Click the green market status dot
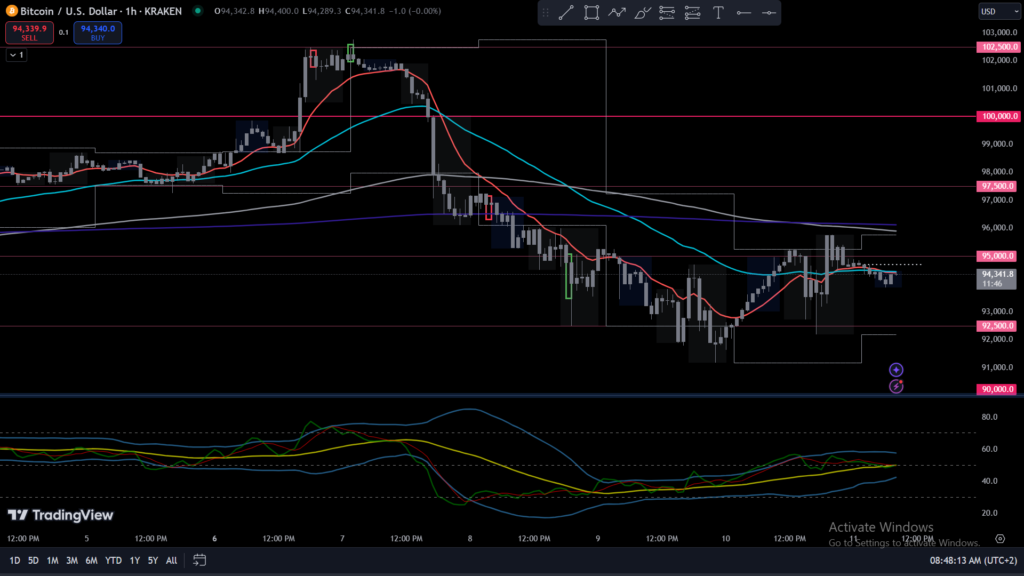The height and width of the screenshot is (576, 1024). (x=198, y=11)
